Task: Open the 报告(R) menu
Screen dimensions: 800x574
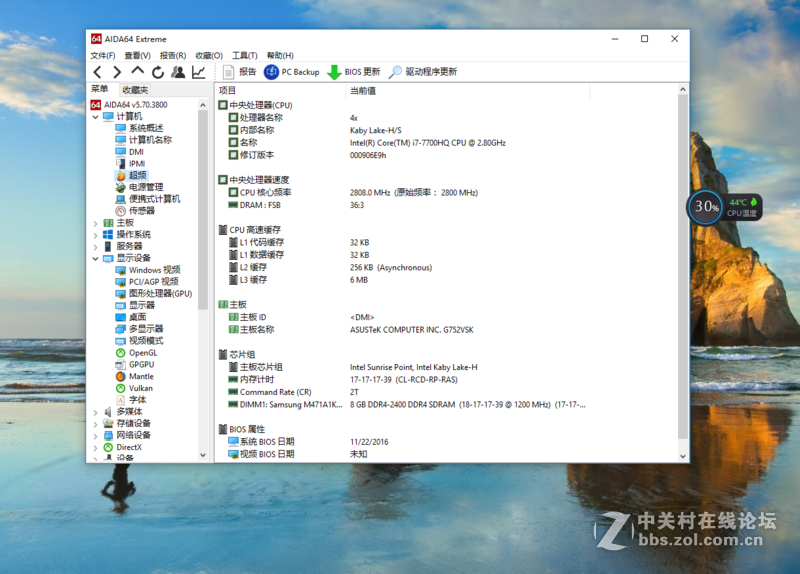Action: (x=173, y=56)
